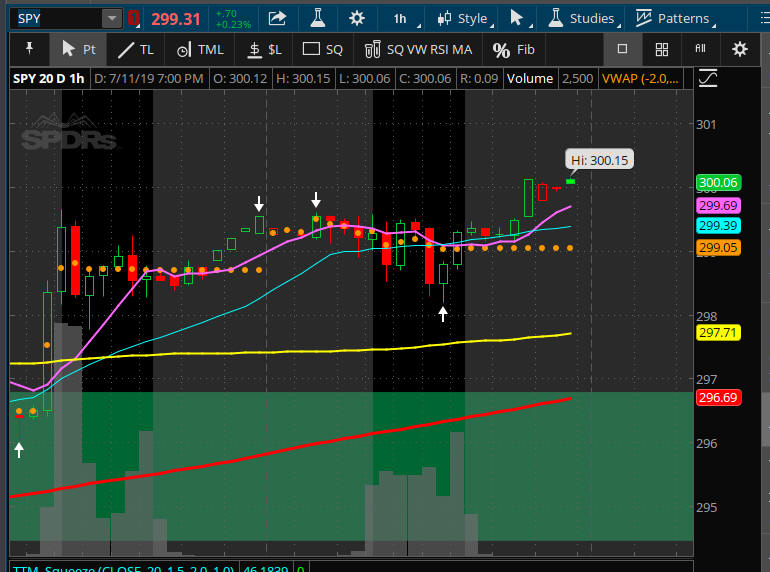This screenshot has width=770, height=572.
Task: Choose the $L price level tool
Action: [x=265, y=48]
